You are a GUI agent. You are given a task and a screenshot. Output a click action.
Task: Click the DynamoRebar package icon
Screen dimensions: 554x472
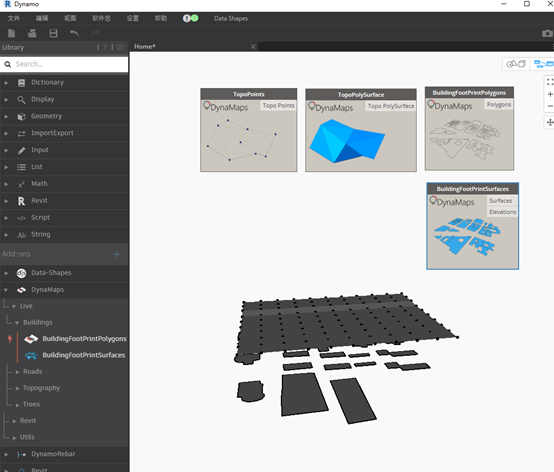[x=21, y=454]
